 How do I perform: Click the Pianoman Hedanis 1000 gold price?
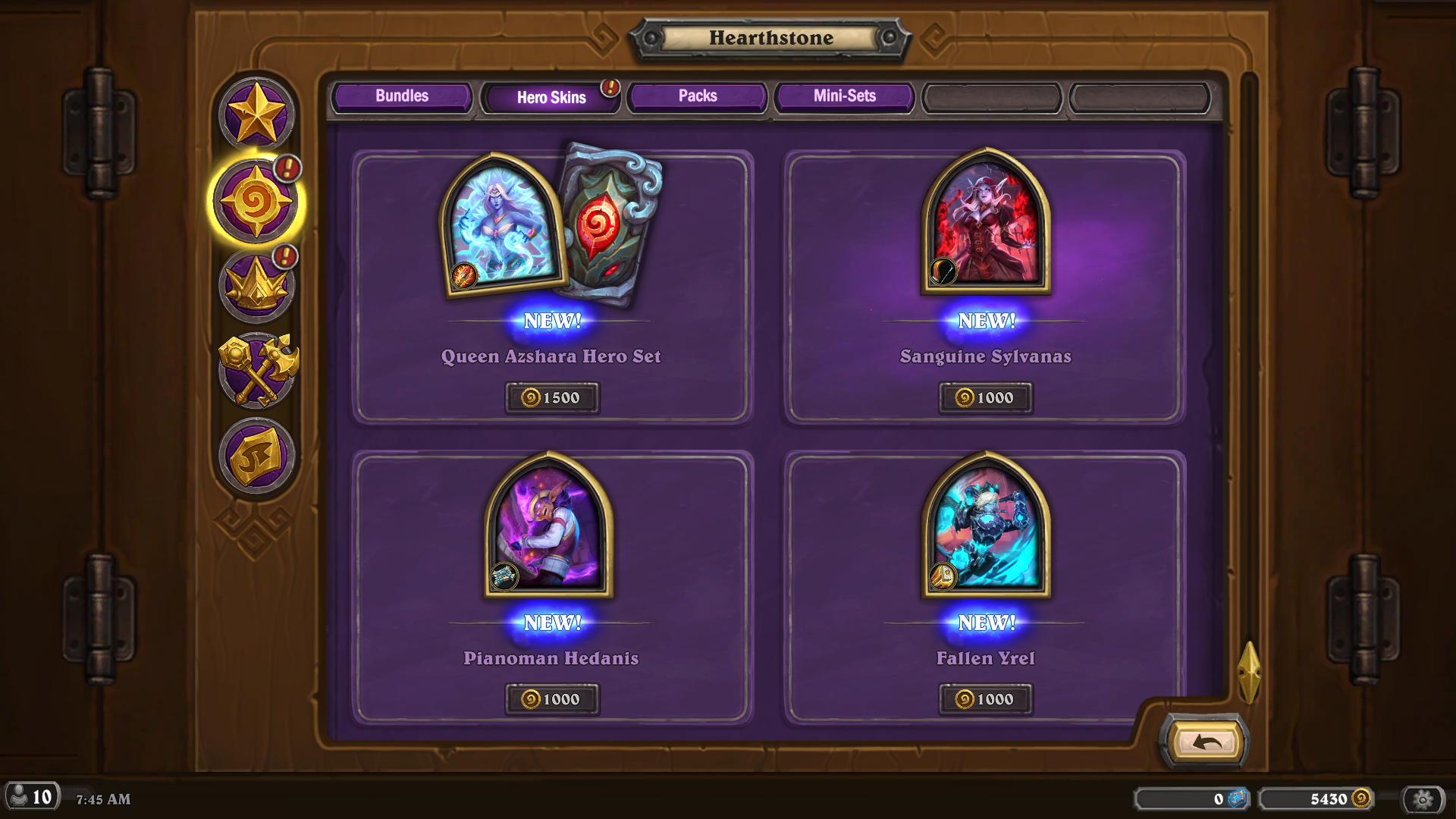point(552,699)
